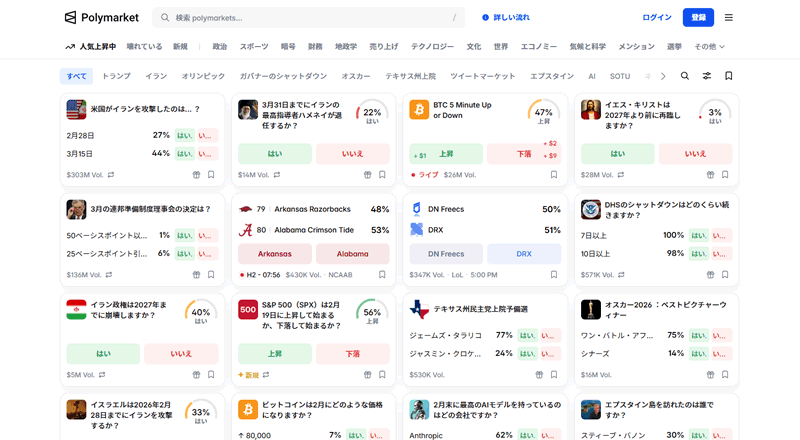This screenshot has height=440, width=800.
Task: Bookmark the Arkansas vs Alabama market
Action: tap(382, 275)
